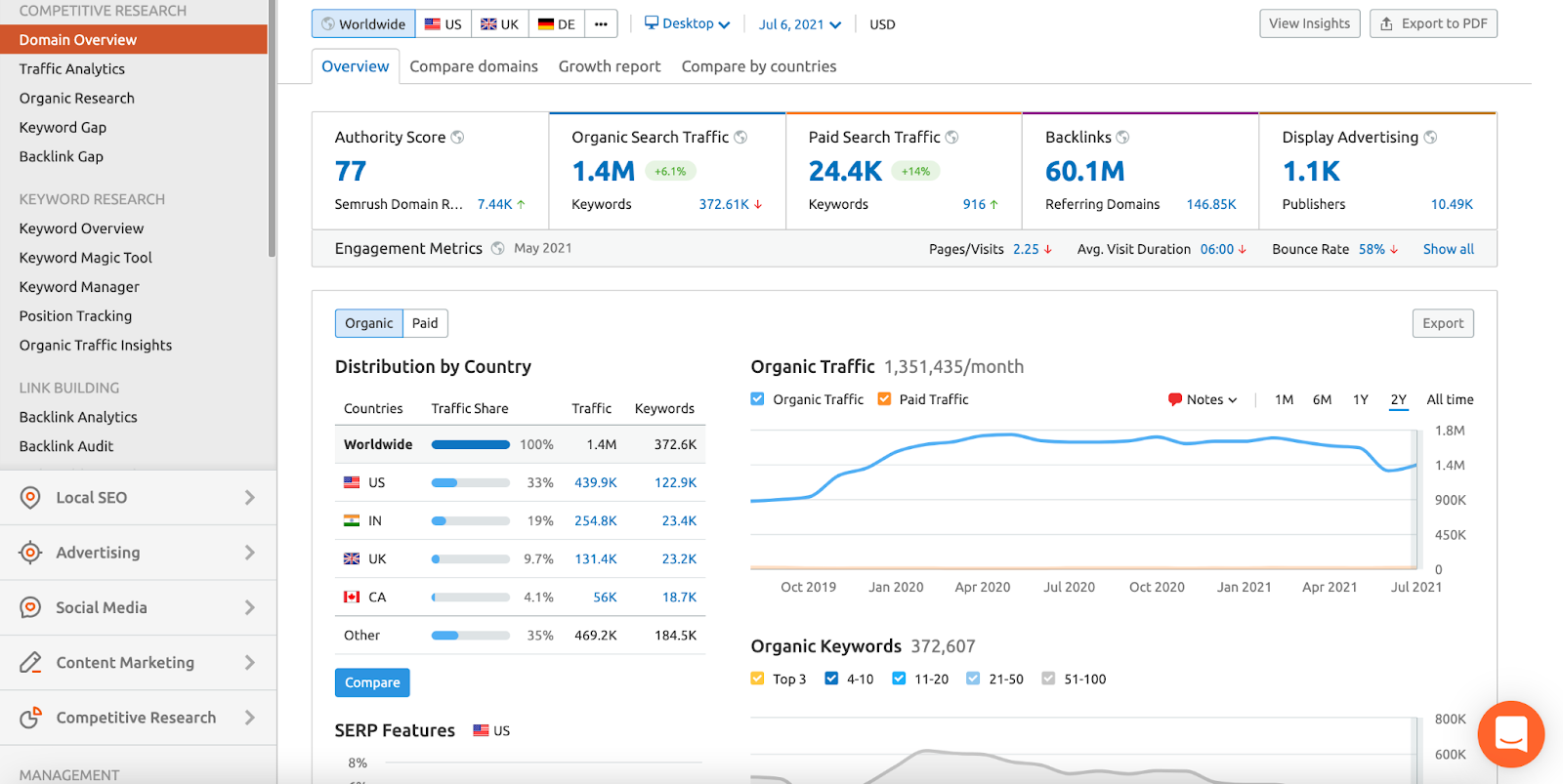Screen dimensions: 1563x784
Task: Open the Overview tab
Action: pyautogui.click(x=356, y=66)
